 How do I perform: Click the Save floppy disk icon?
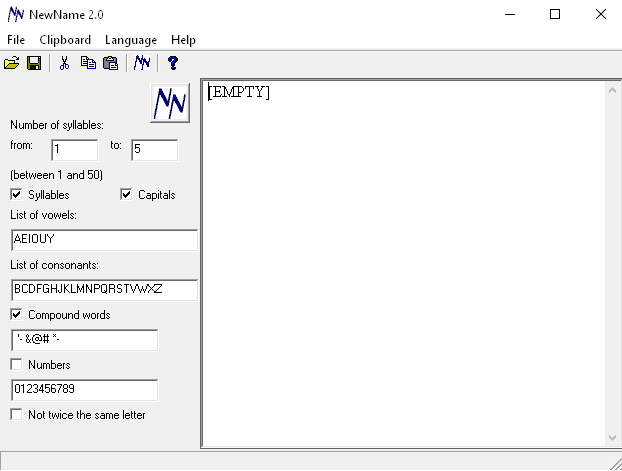point(34,63)
